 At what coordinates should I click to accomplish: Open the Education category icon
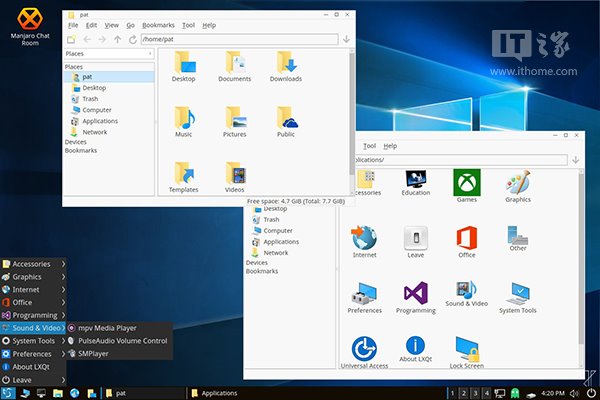point(416,183)
